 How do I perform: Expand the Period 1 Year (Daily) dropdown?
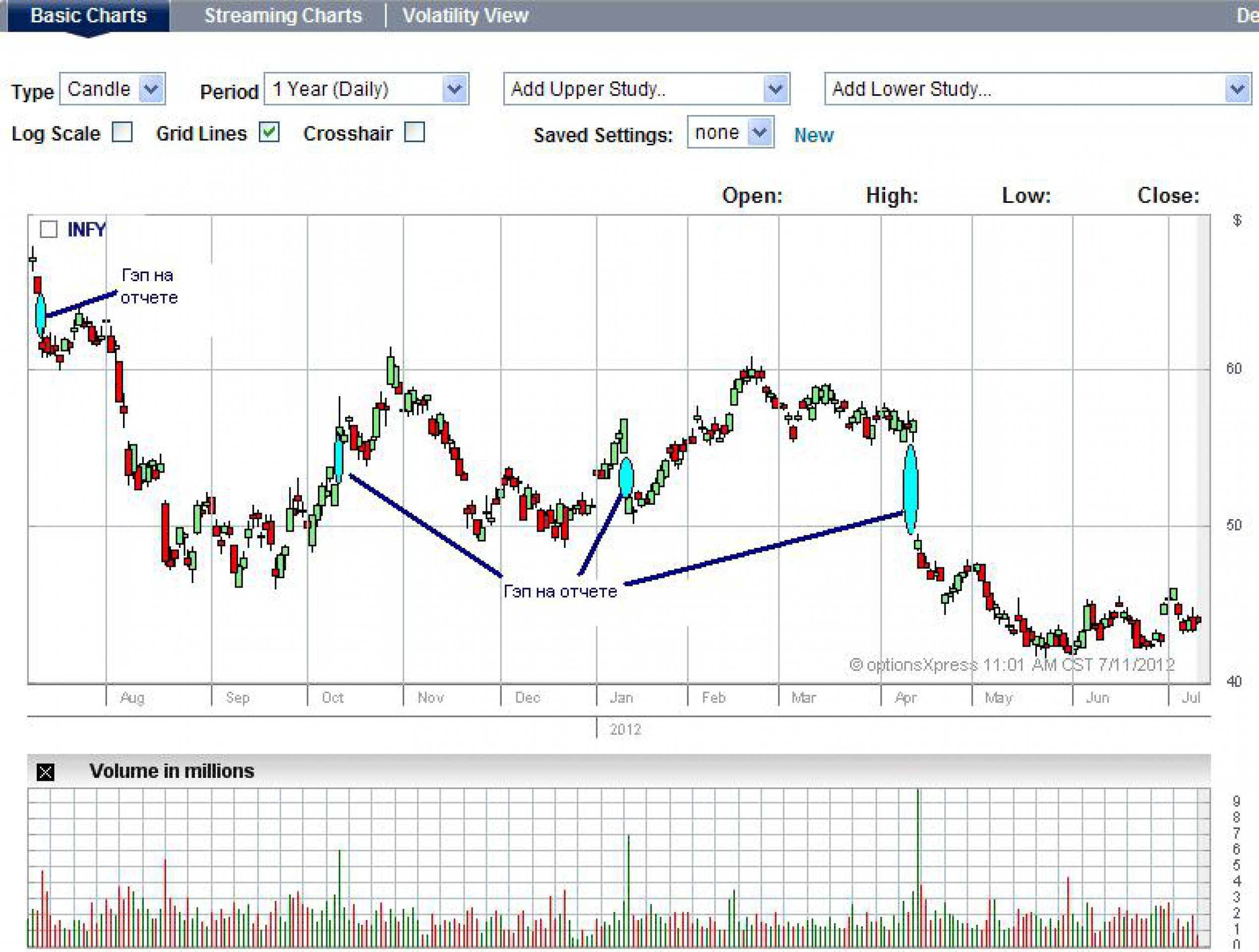454,89
